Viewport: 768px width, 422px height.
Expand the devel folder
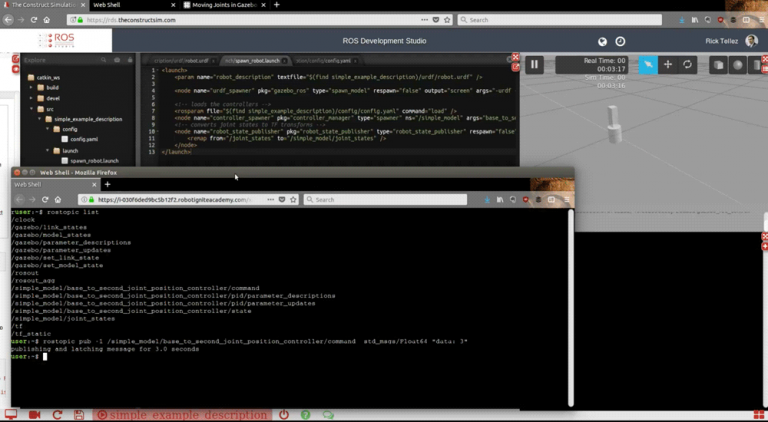coord(31,98)
